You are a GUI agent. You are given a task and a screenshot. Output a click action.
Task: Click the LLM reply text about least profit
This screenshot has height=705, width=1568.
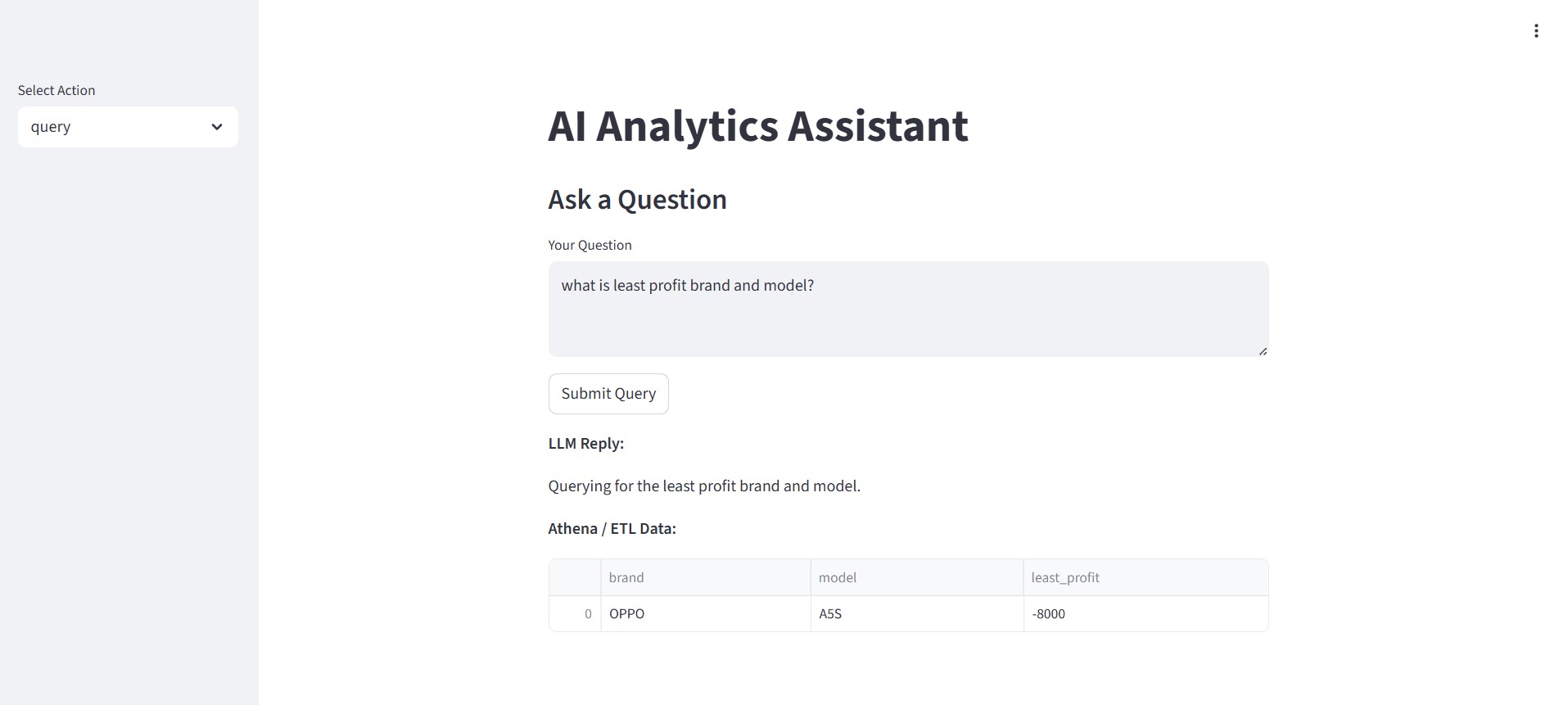click(703, 486)
